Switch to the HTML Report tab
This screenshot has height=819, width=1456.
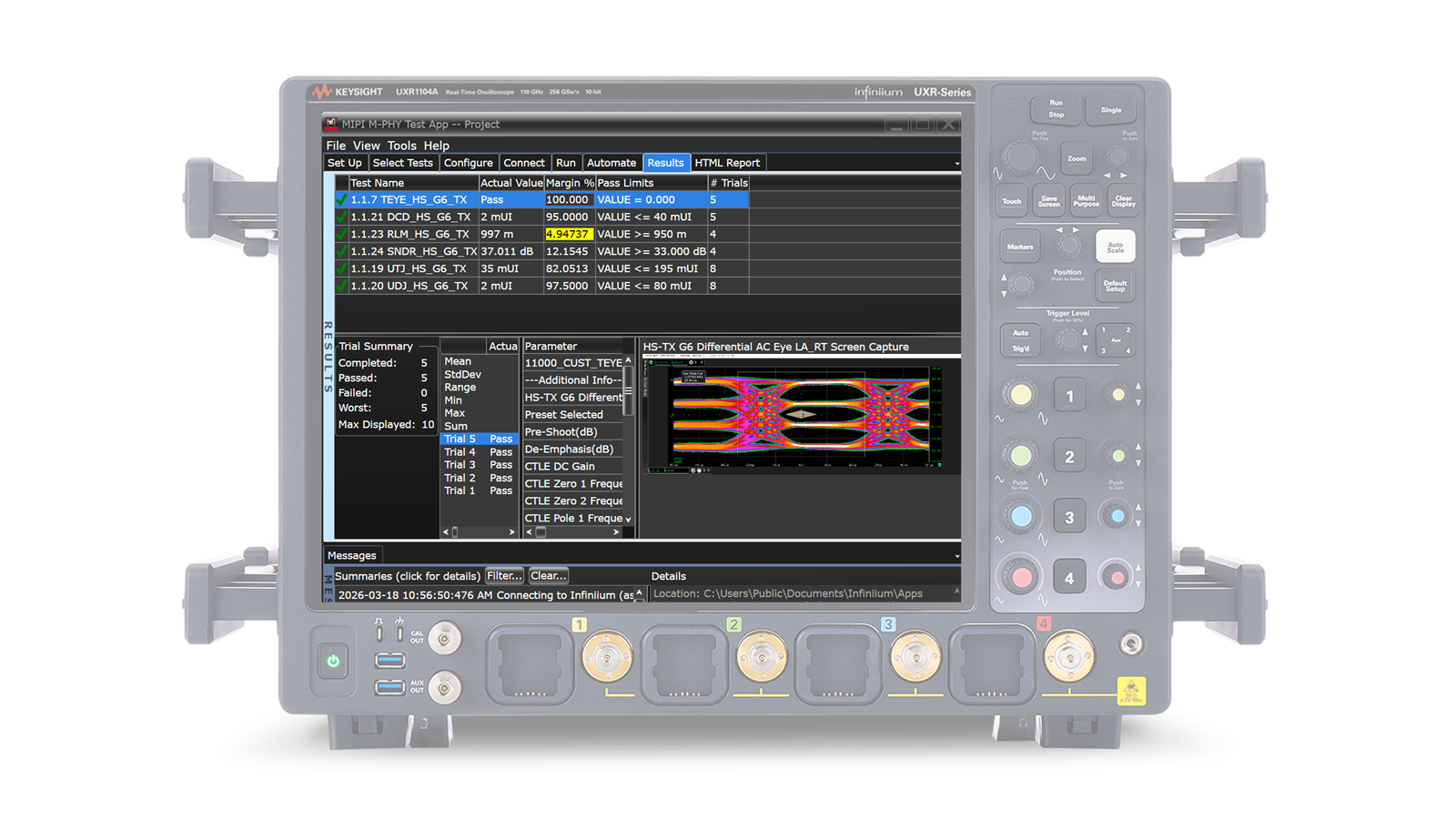point(727,163)
